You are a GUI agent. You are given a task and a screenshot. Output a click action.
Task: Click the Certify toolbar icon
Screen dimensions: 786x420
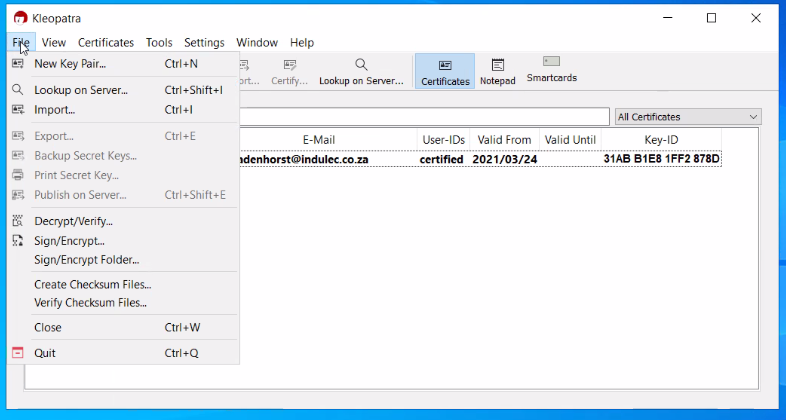tap(290, 65)
